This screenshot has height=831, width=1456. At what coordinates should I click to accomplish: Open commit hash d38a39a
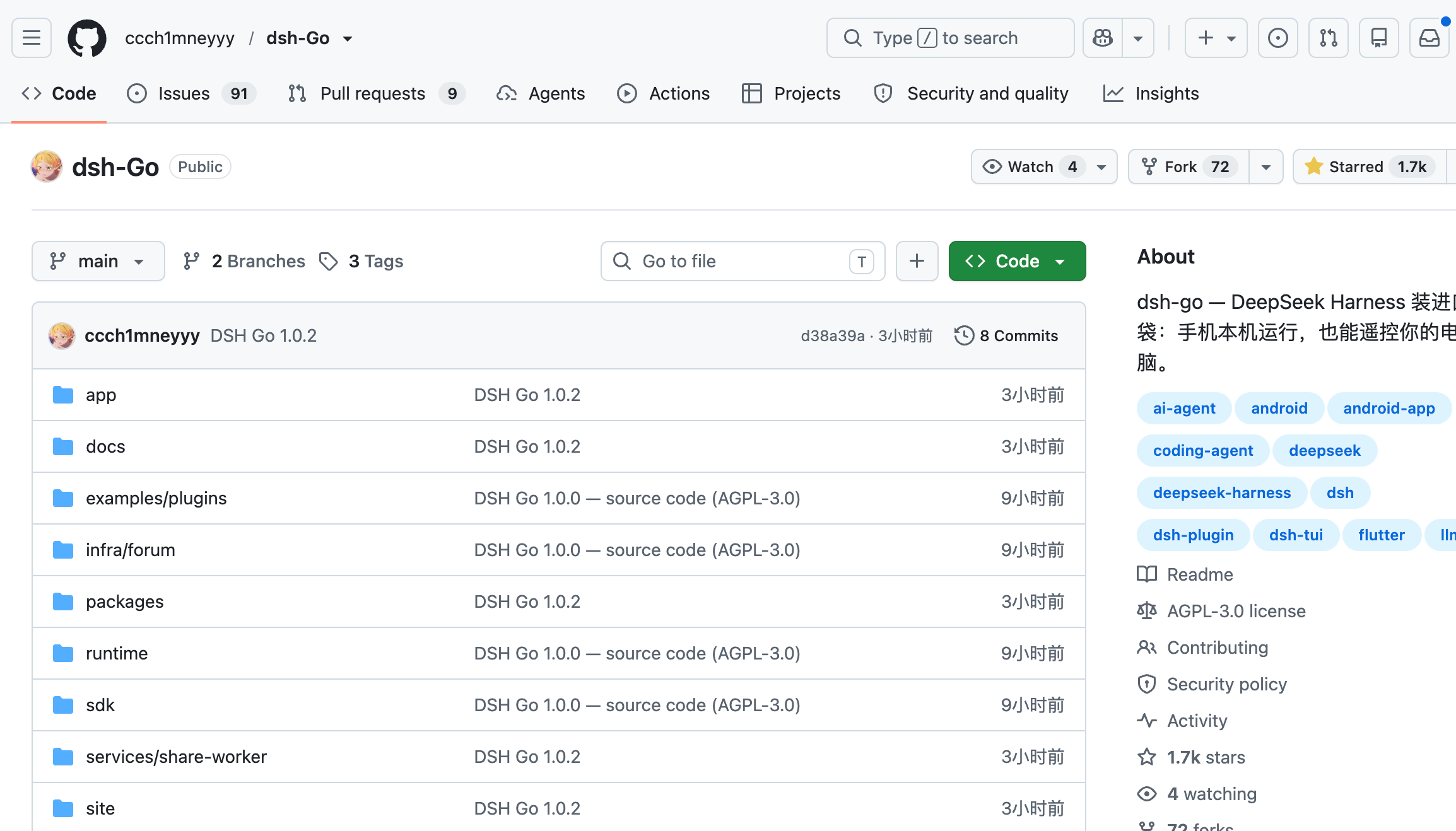[833, 335]
